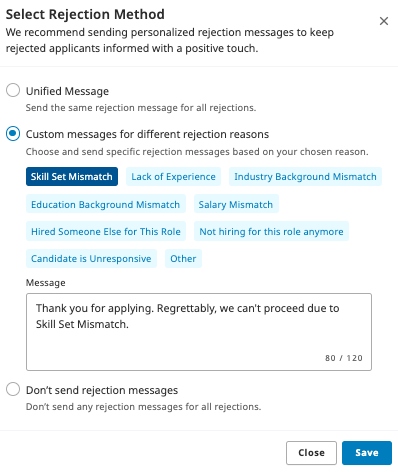
Task: Switch to Lack of Experience reason
Action: (x=173, y=176)
